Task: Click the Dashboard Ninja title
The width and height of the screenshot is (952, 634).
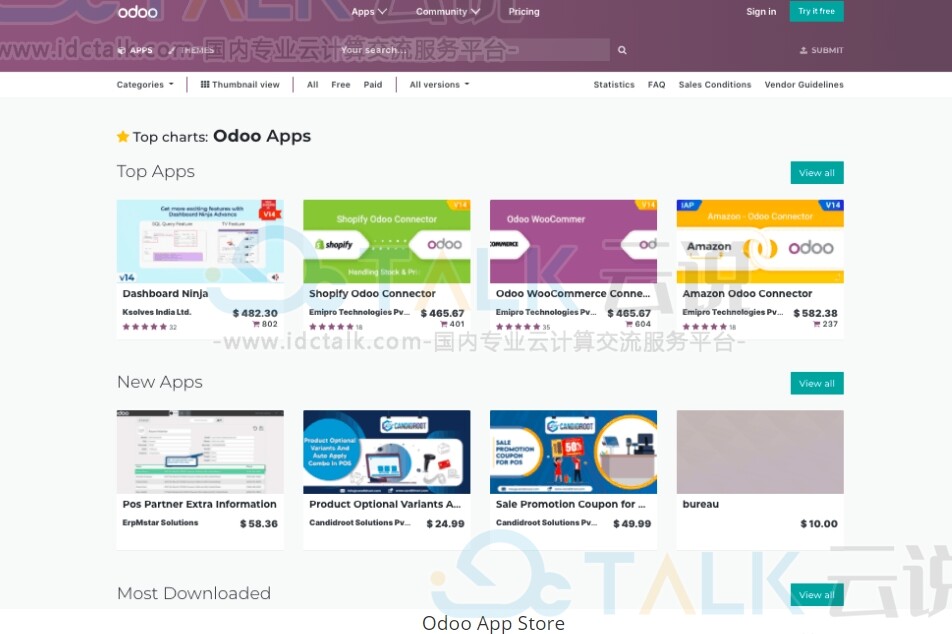Action: coord(165,293)
